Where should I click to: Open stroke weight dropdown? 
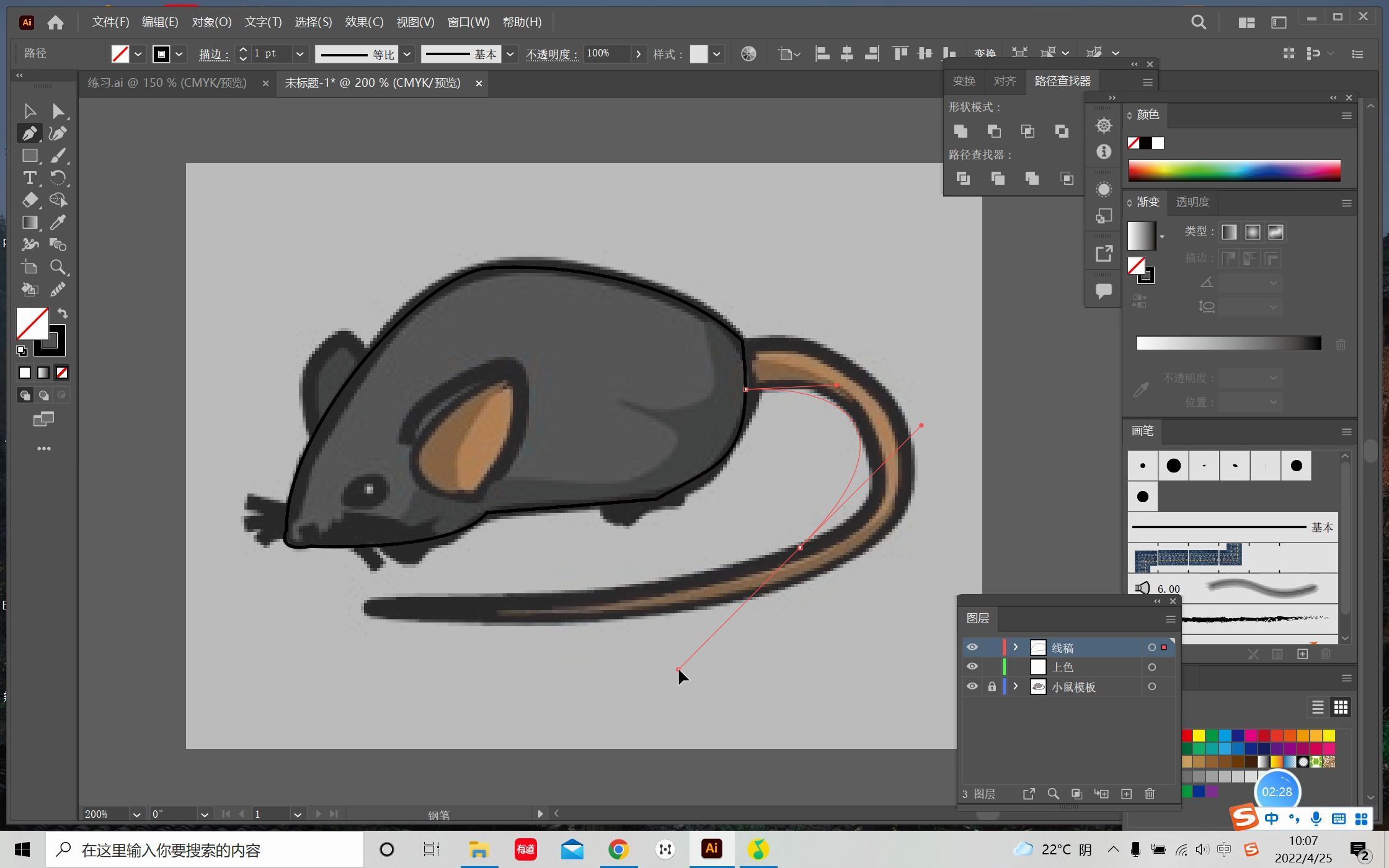pos(300,54)
